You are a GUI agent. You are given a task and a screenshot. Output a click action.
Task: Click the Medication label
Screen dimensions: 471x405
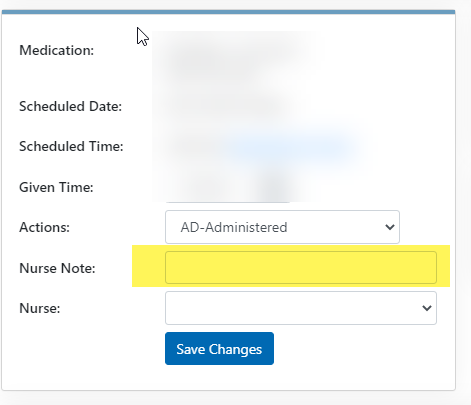(x=56, y=50)
